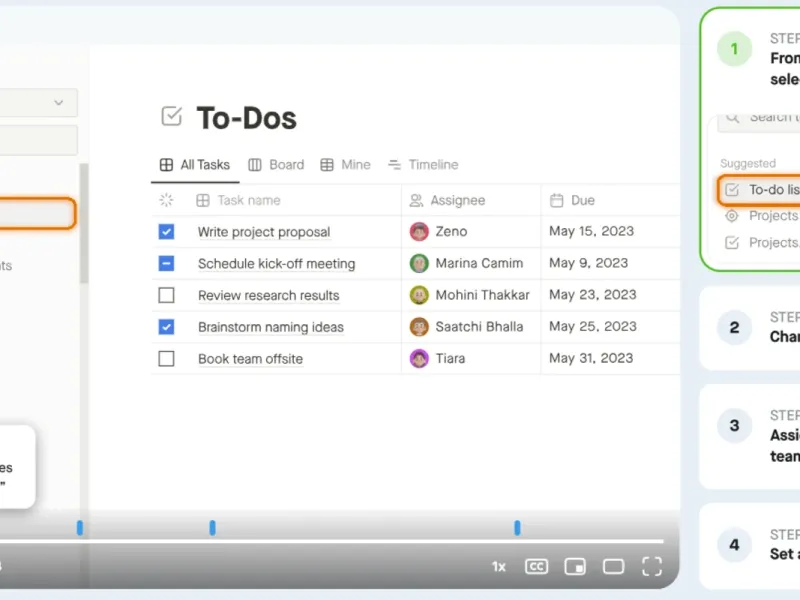Click the left sidebar vertical scrollbar

(84, 223)
